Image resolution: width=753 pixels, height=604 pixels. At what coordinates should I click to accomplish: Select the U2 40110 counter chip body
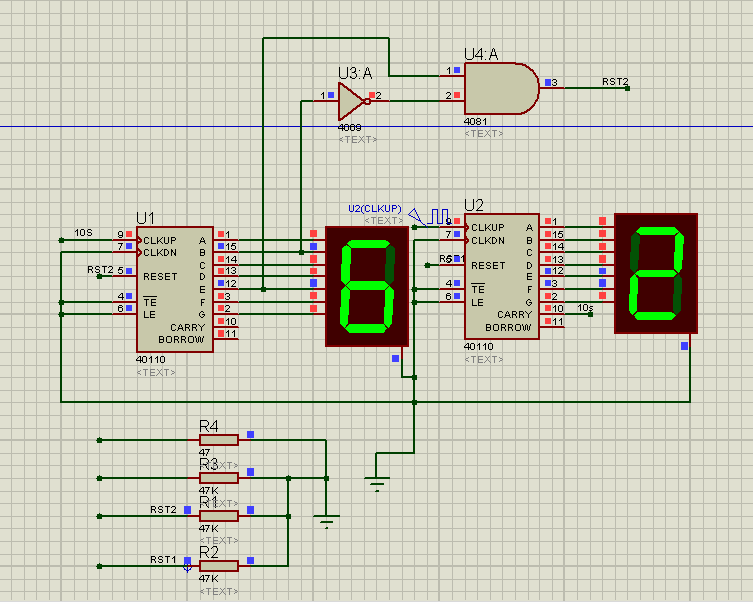(x=502, y=277)
